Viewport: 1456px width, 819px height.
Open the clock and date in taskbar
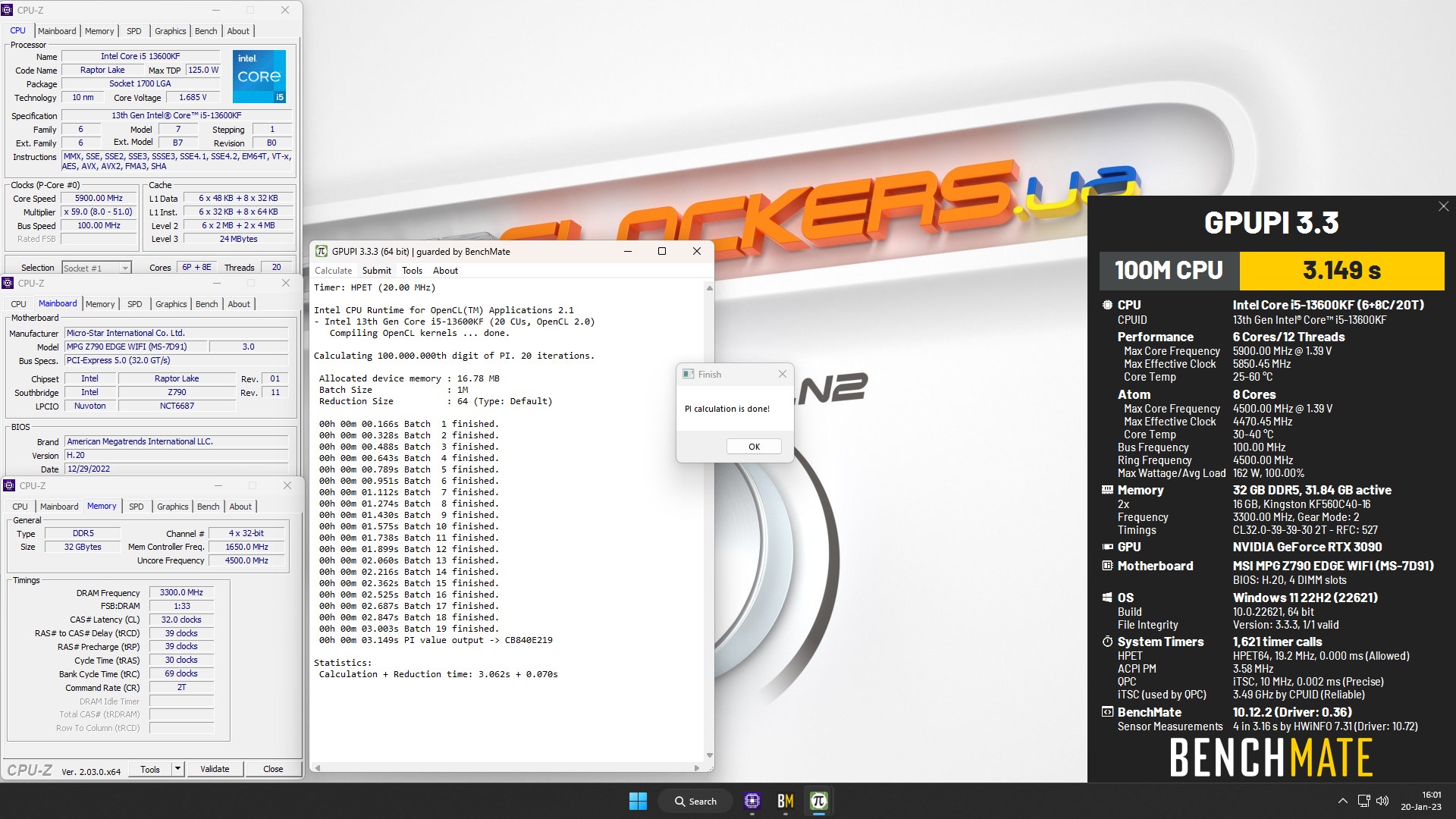tap(1420, 801)
